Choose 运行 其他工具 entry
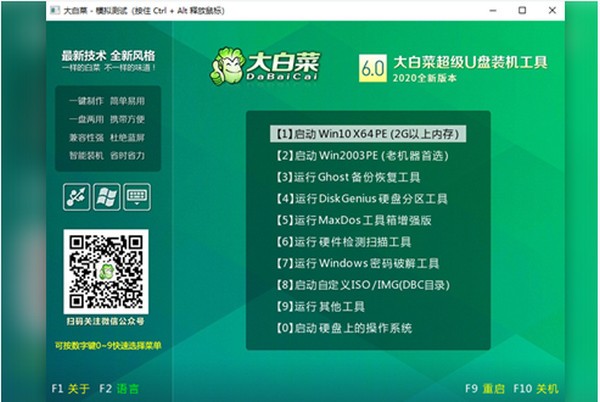This screenshot has width=600, height=402. (x=320, y=306)
